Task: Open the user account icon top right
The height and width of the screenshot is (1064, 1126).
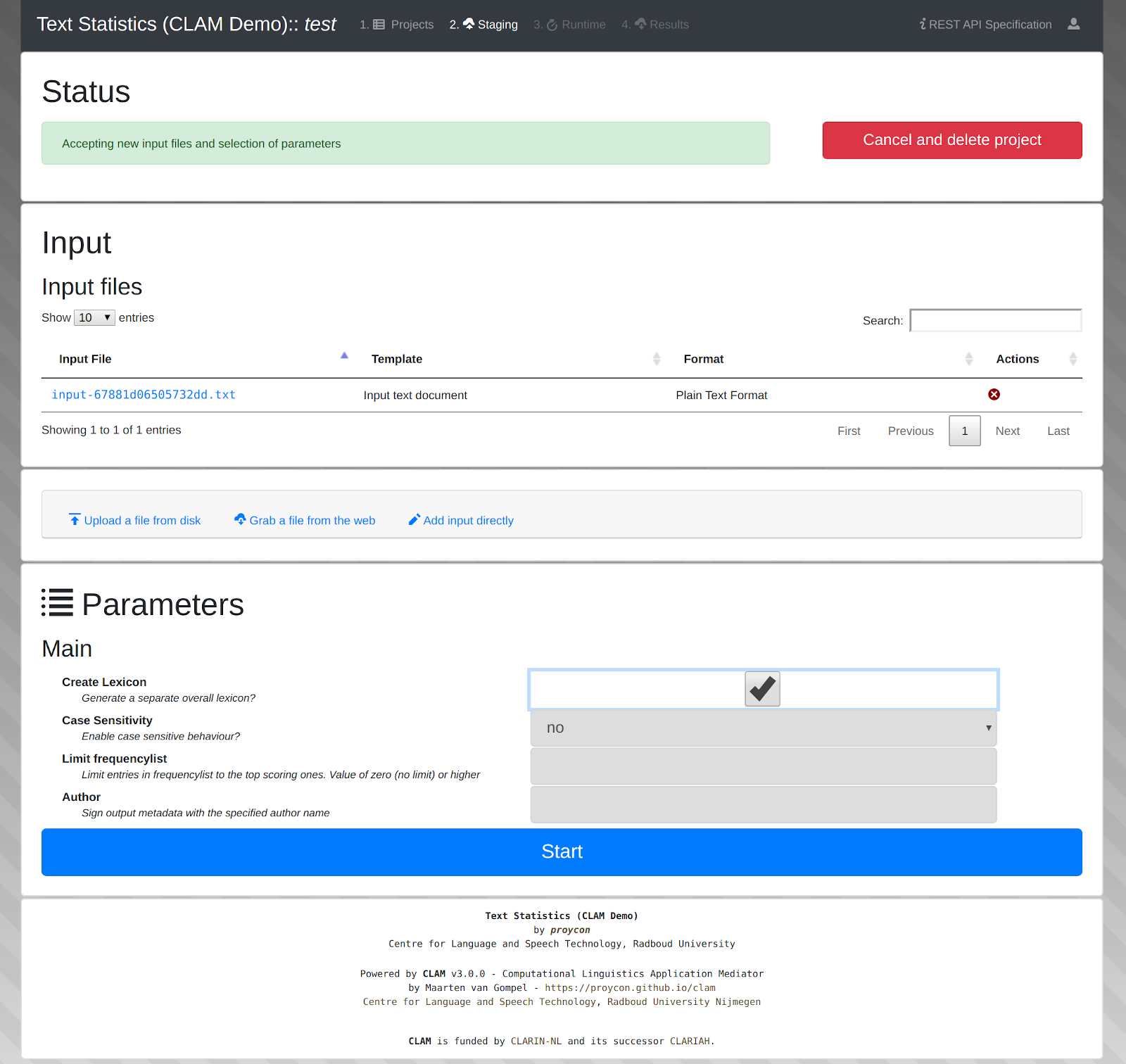Action: point(1074,24)
